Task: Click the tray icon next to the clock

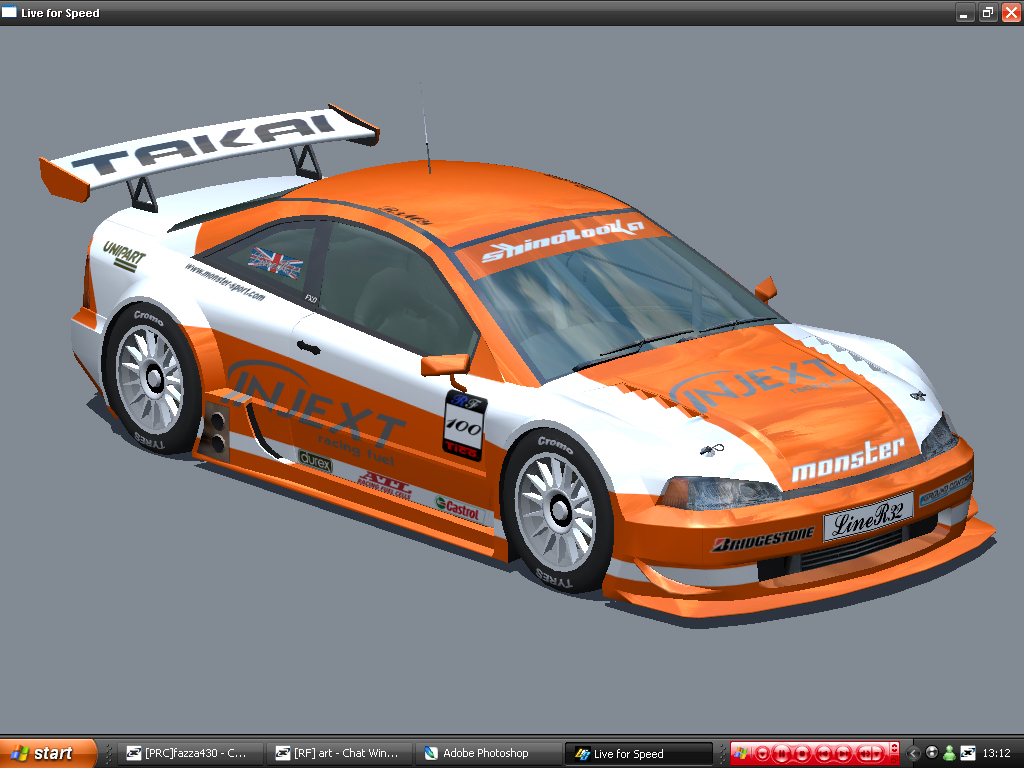Action: pos(968,753)
